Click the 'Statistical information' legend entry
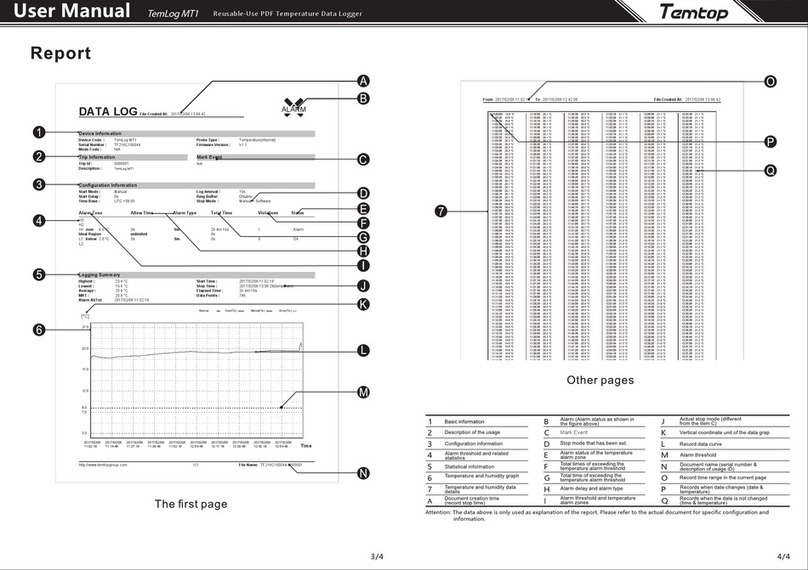The height and width of the screenshot is (570, 808). coord(469,466)
